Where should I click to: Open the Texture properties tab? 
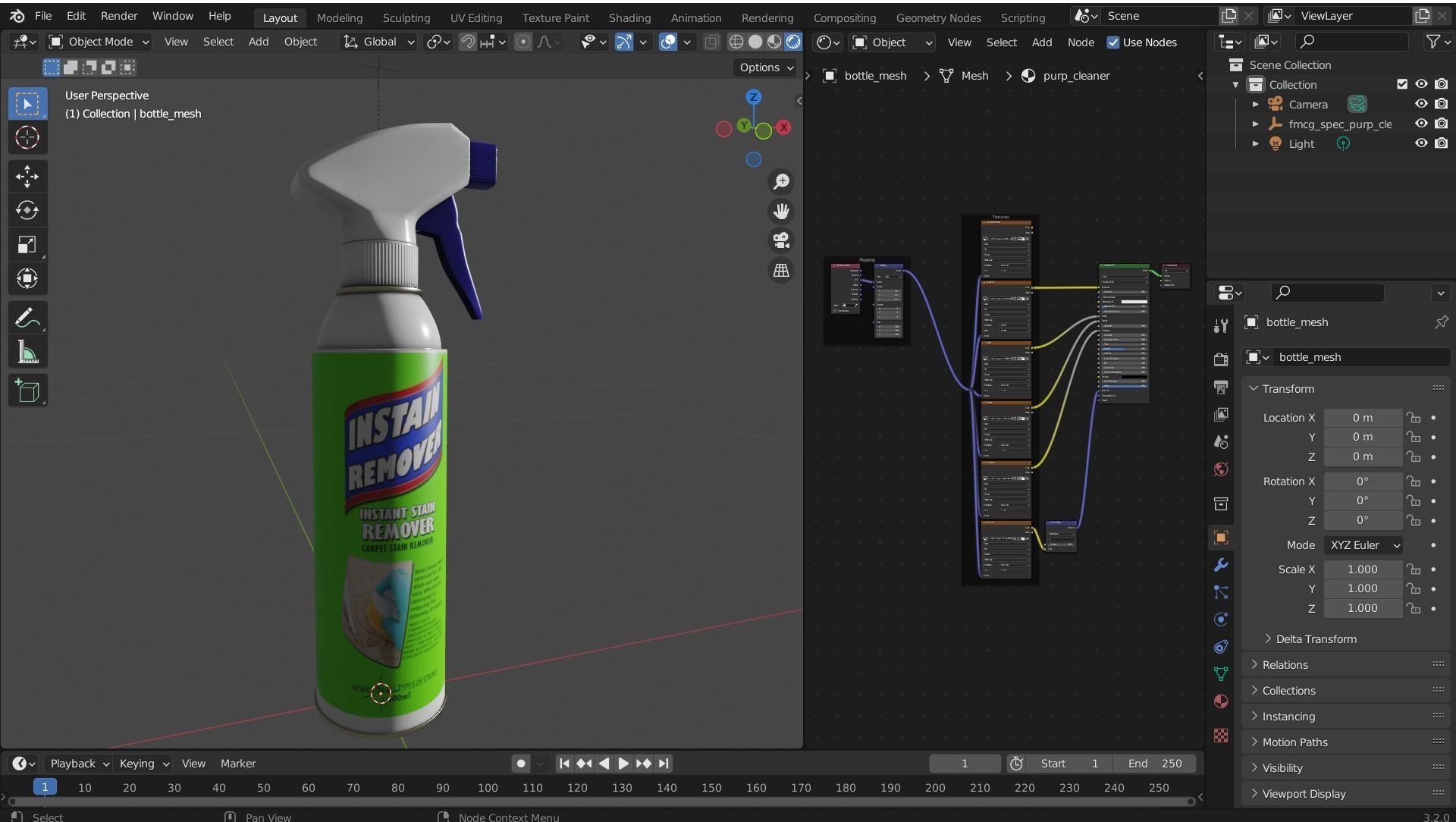(x=1221, y=735)
